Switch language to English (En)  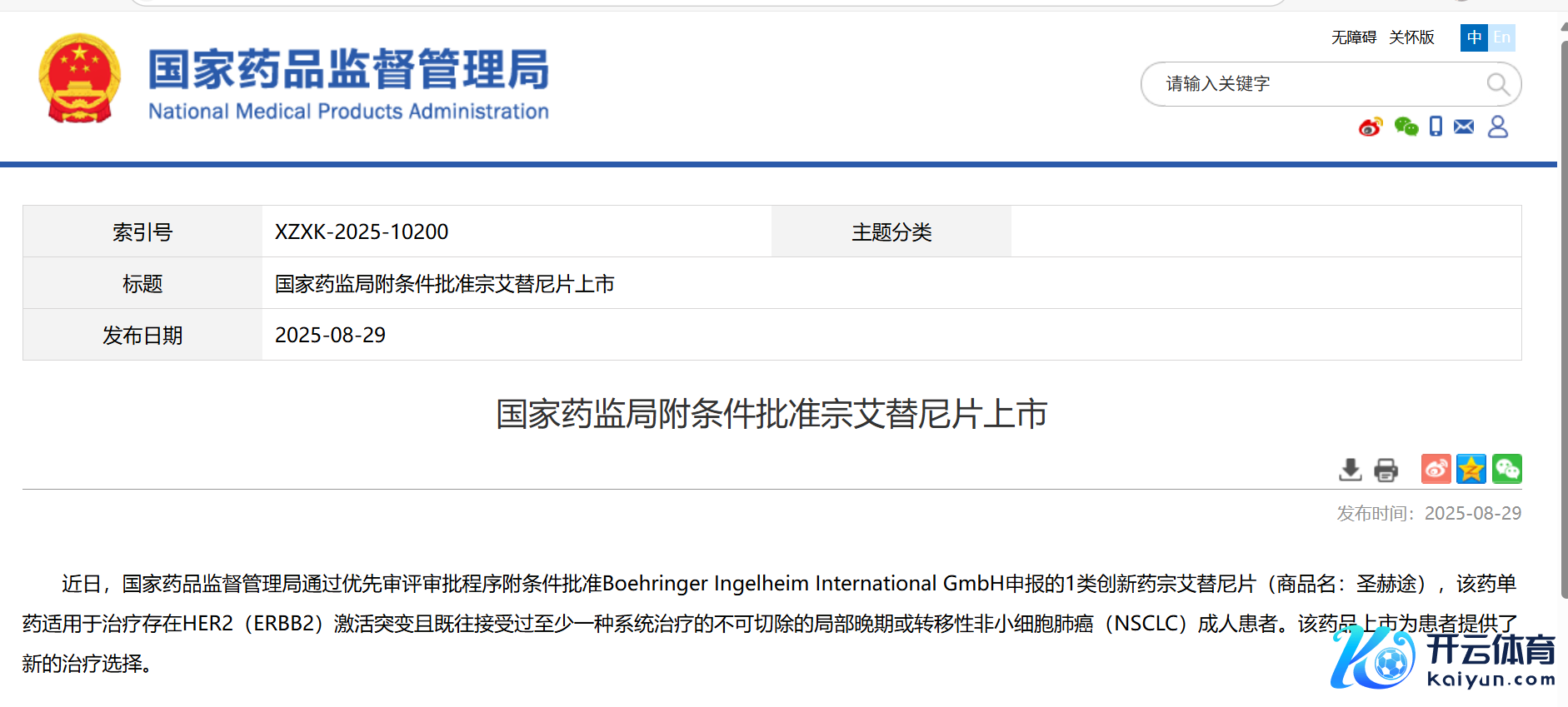(x=1501, y=37)
